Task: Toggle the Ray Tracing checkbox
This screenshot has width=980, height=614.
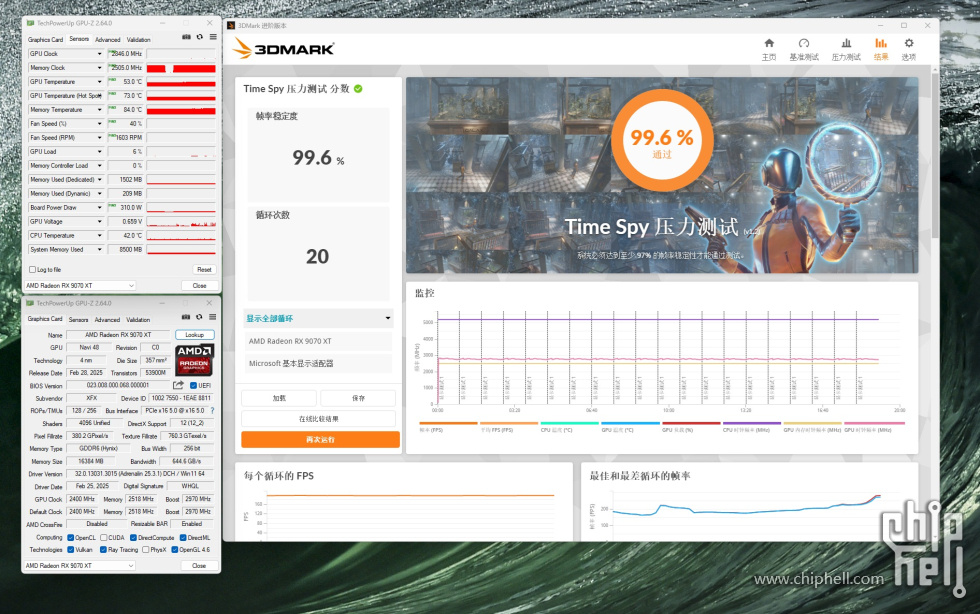Action: point(103,550)
